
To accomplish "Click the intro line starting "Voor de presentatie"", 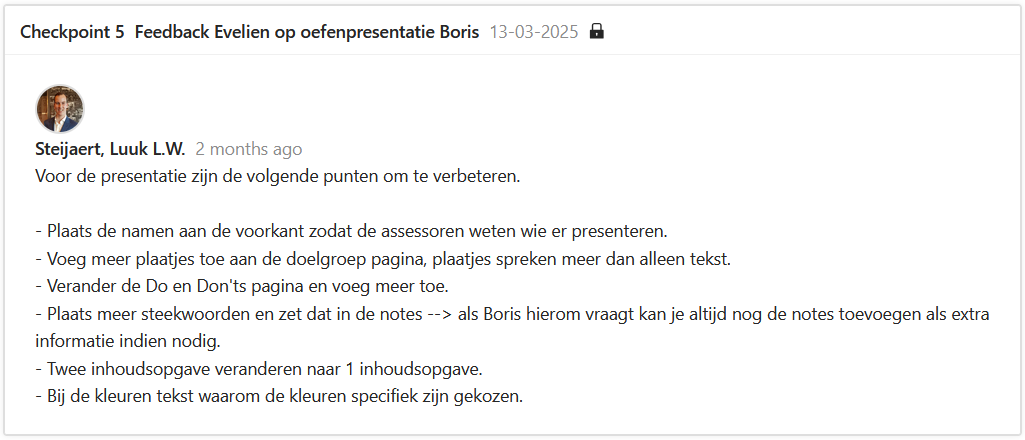I will click(278, 177).
